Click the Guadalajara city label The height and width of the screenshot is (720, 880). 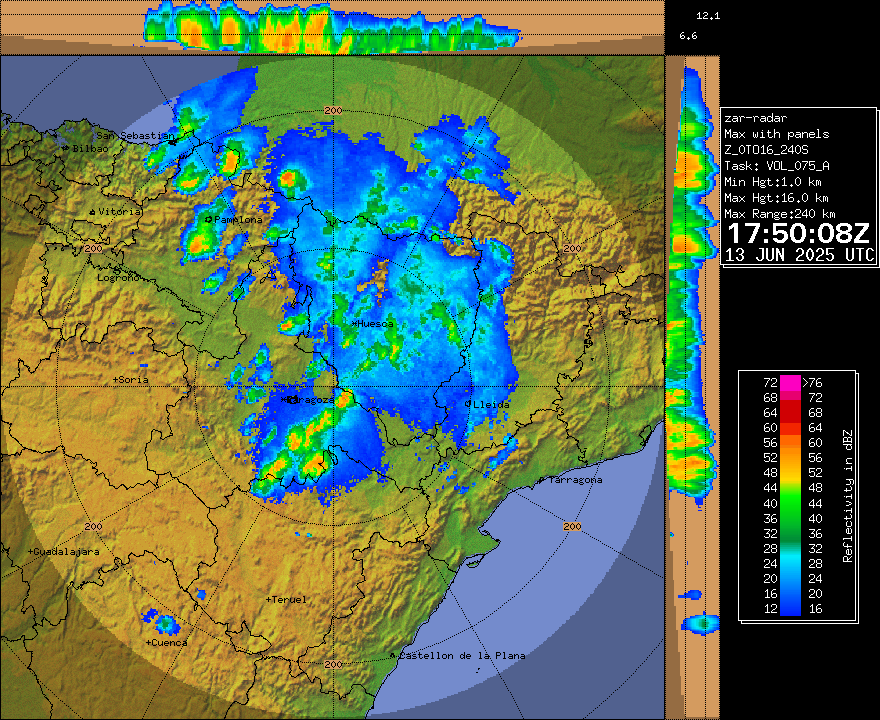point(67,552)
